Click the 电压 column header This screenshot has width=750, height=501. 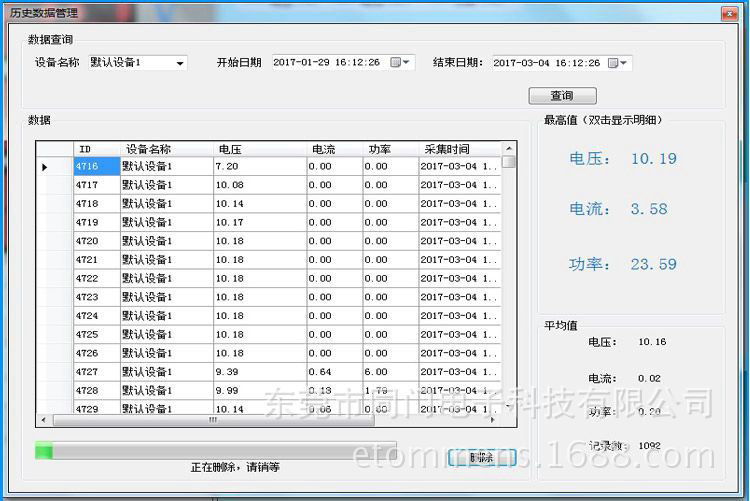(230, 149)
